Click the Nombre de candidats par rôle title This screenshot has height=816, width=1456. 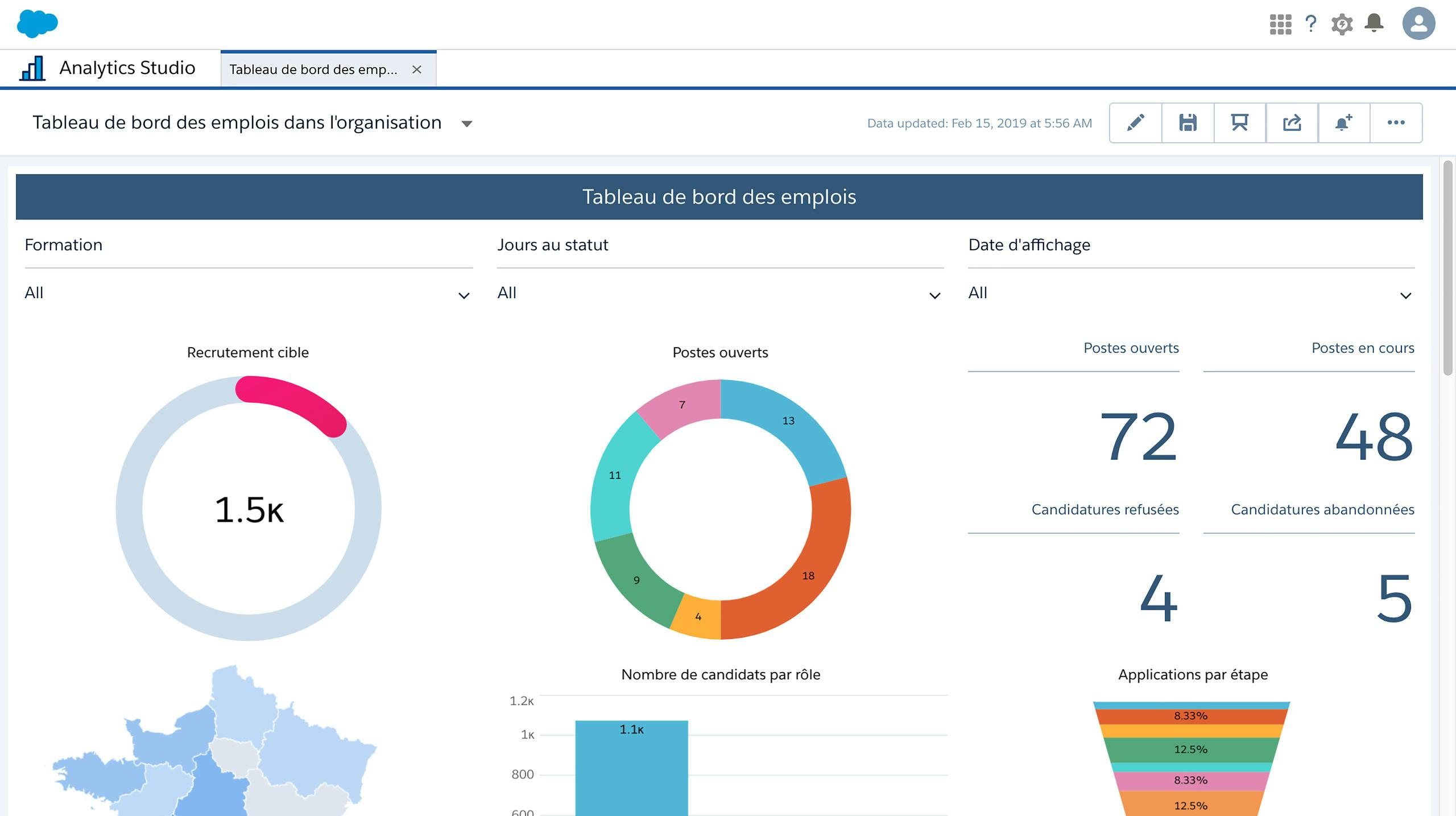click(x=721, y=675)
